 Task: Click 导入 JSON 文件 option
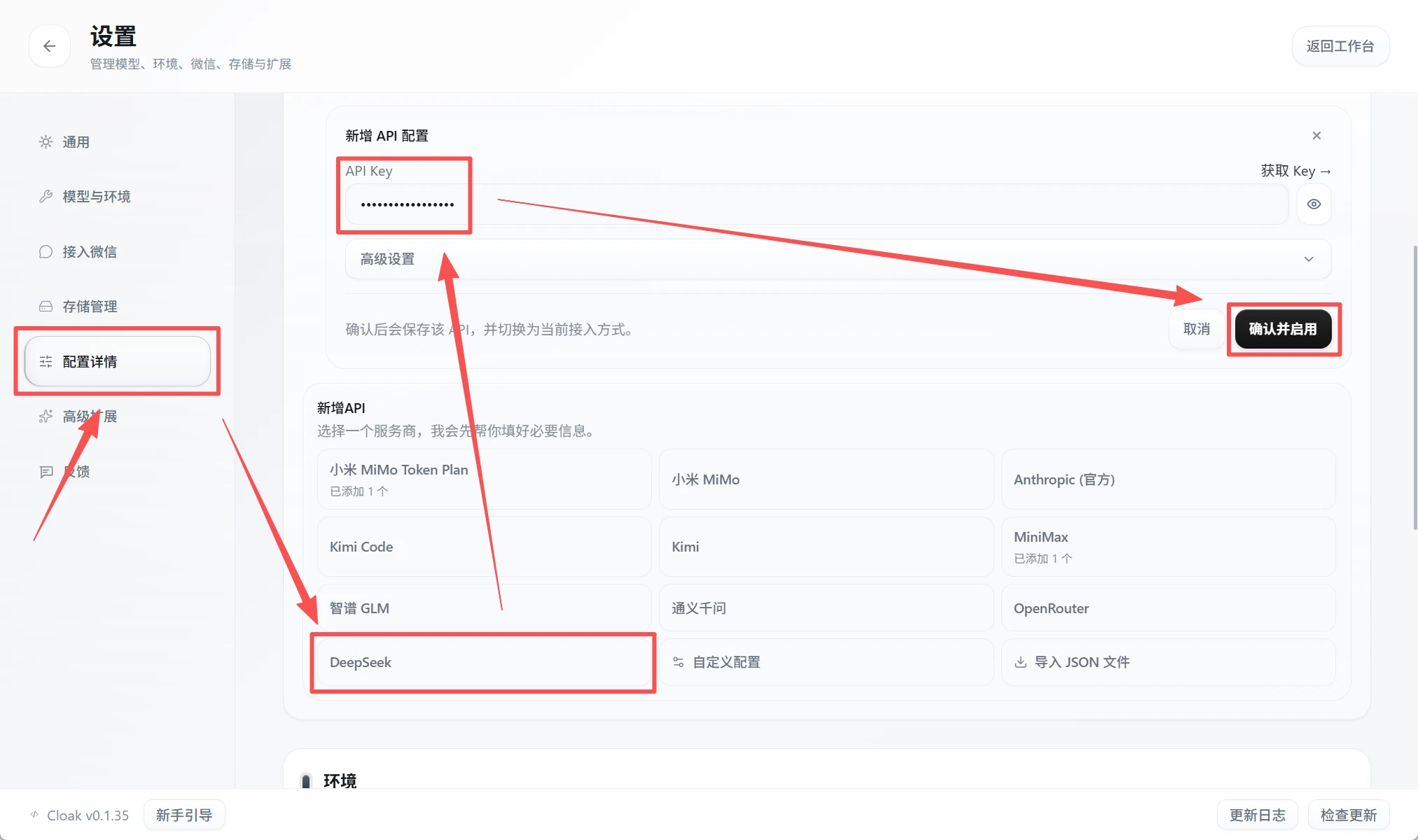pyautogui.click(x=1168, y=662)
